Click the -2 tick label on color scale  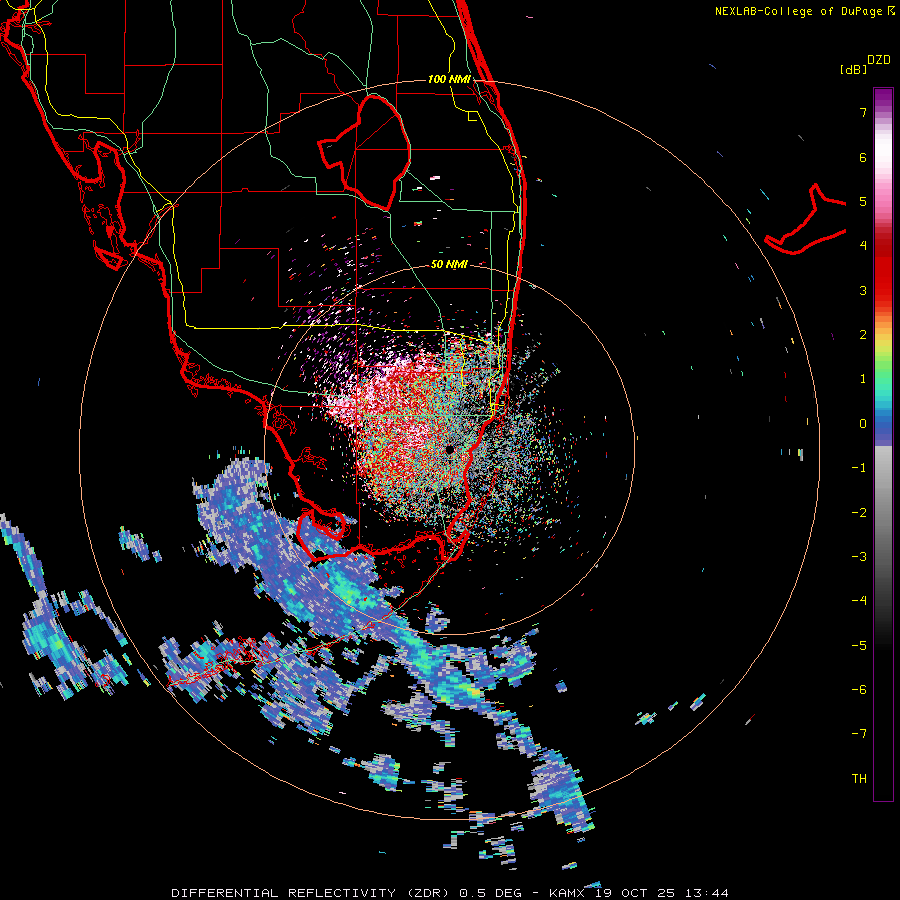point(859,512)
